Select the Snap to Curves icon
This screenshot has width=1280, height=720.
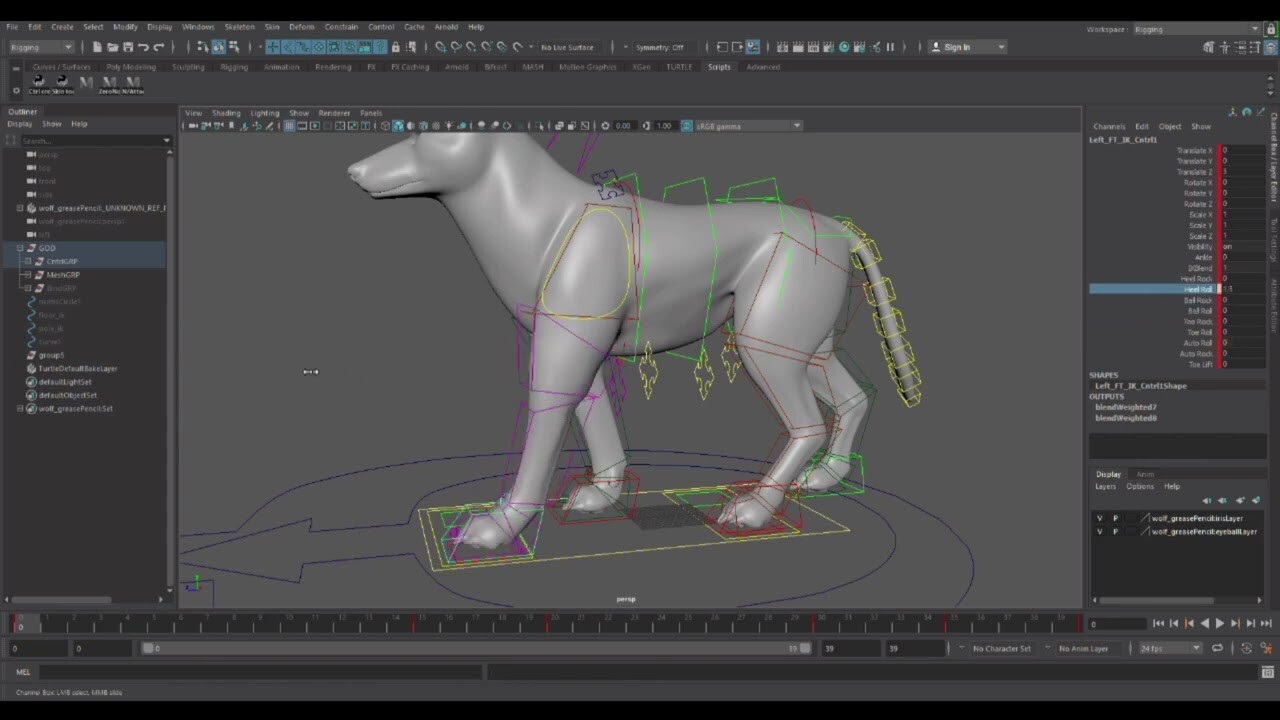(287, 46)
